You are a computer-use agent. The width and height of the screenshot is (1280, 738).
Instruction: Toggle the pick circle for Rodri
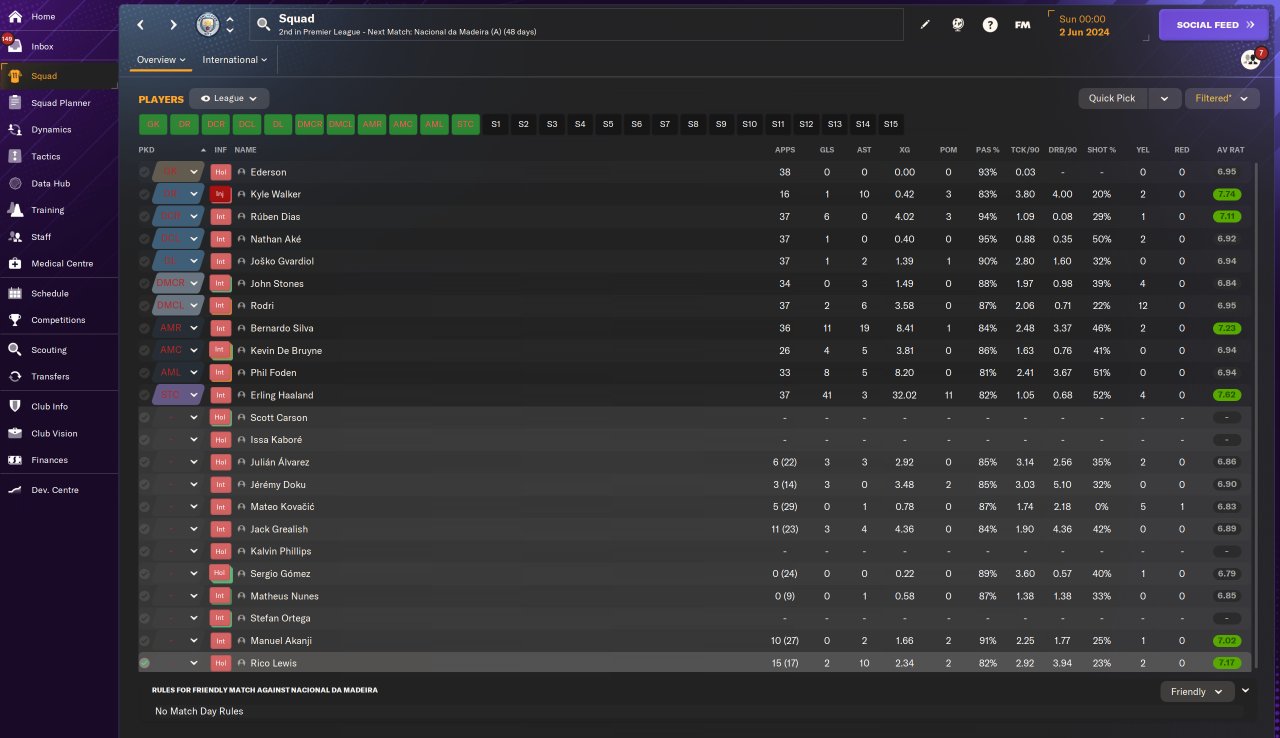coord(145,306)
